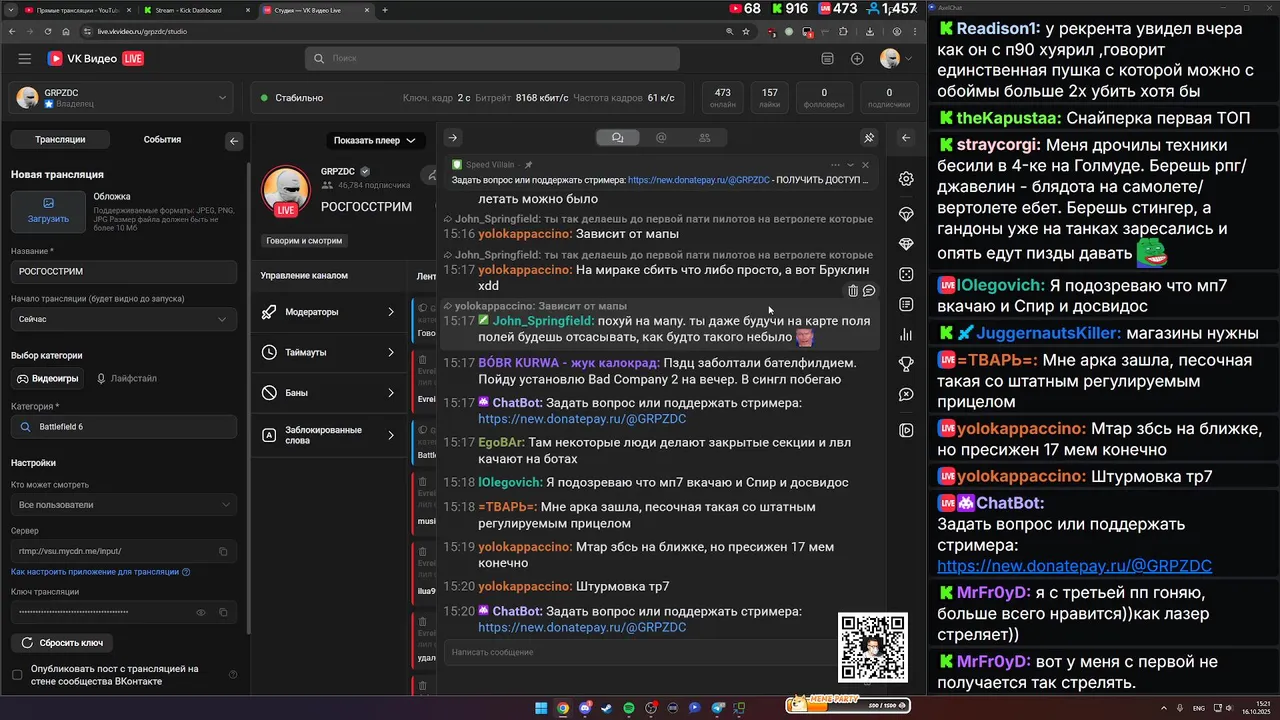Switch to the События tab
The width and height of the screenshot is (1280, 720).
tap(162, 140)
